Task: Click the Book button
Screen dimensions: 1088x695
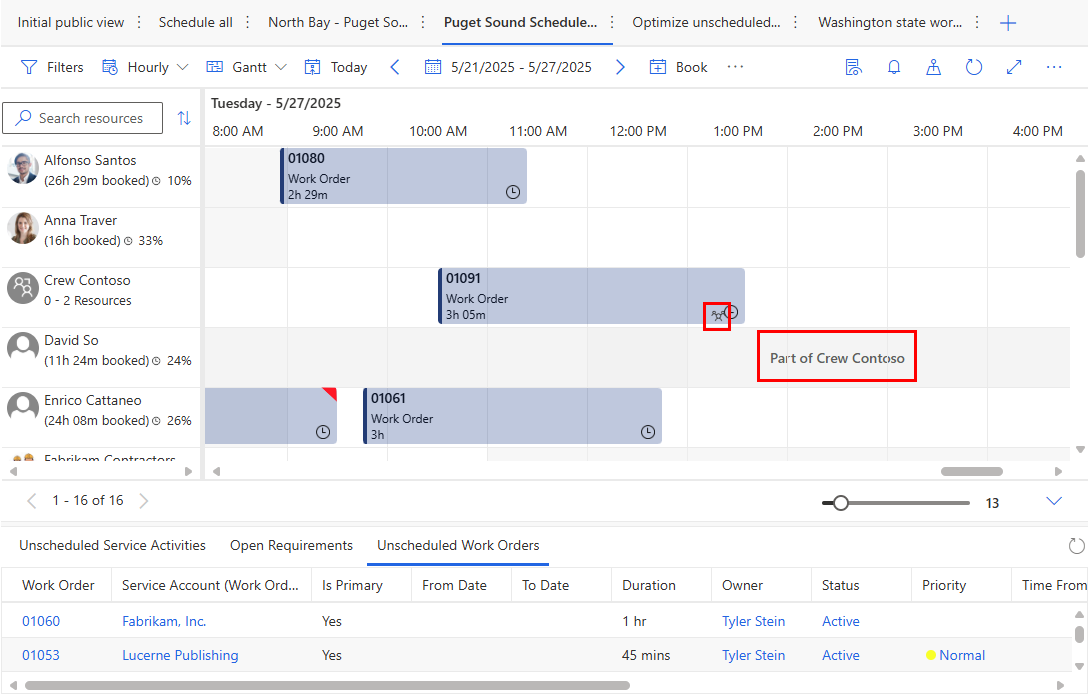Action: 678,67
